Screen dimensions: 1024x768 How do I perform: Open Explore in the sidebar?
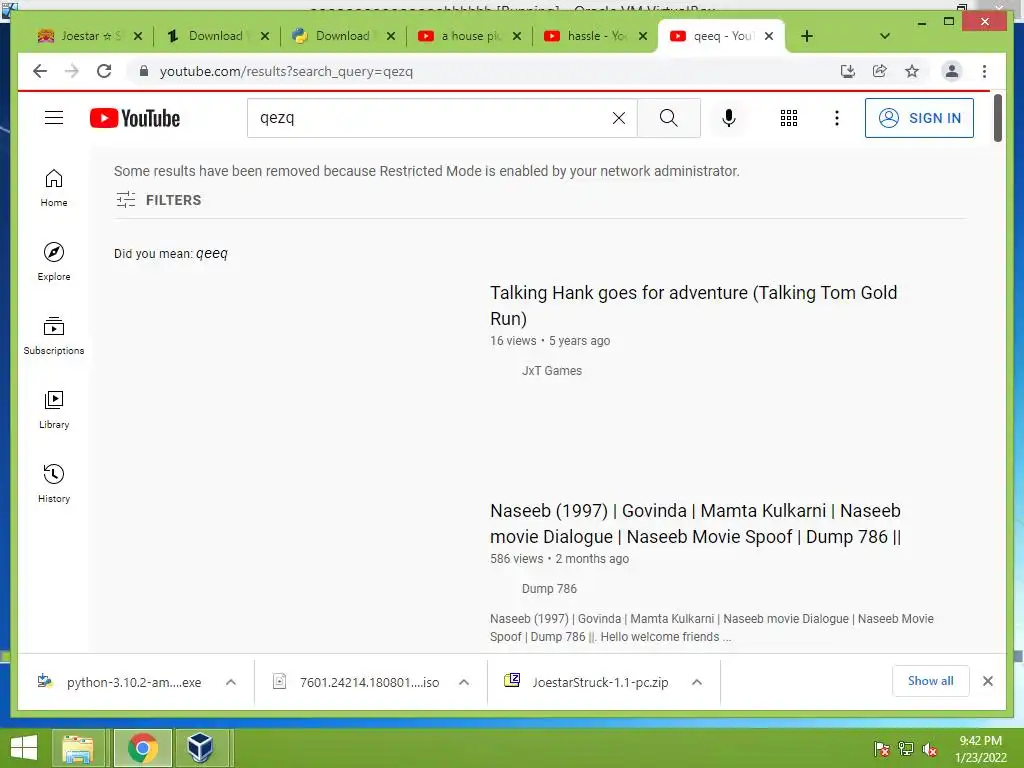(x=54, y=262)
